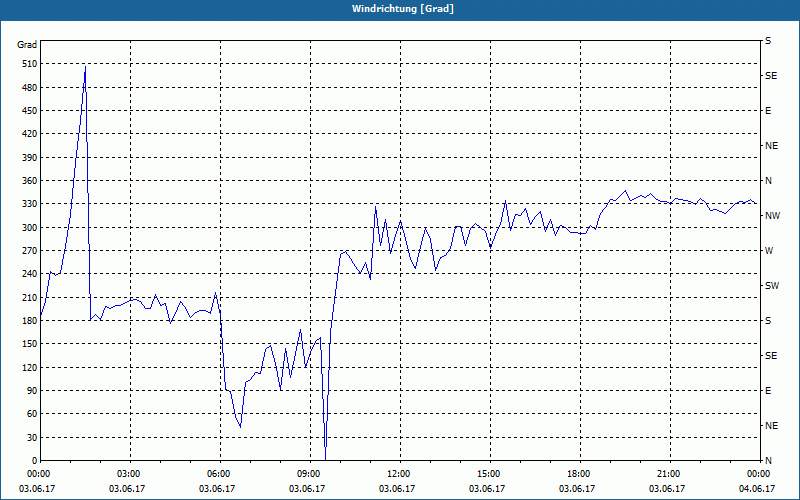Select the 18:00 time label

coord(577,474)
